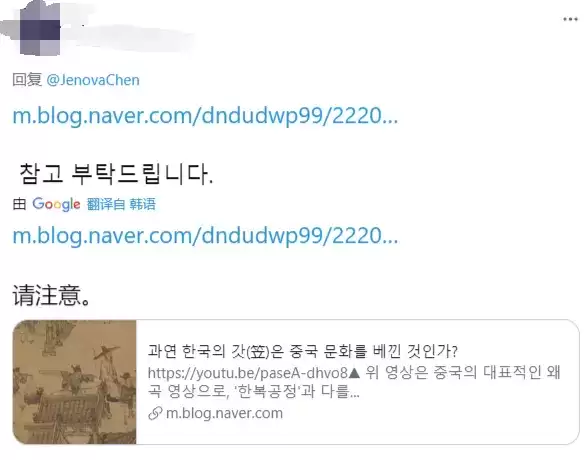584x460 pixels.
Task: Click the '한복공정' description line in card
Action: (254, 391)
